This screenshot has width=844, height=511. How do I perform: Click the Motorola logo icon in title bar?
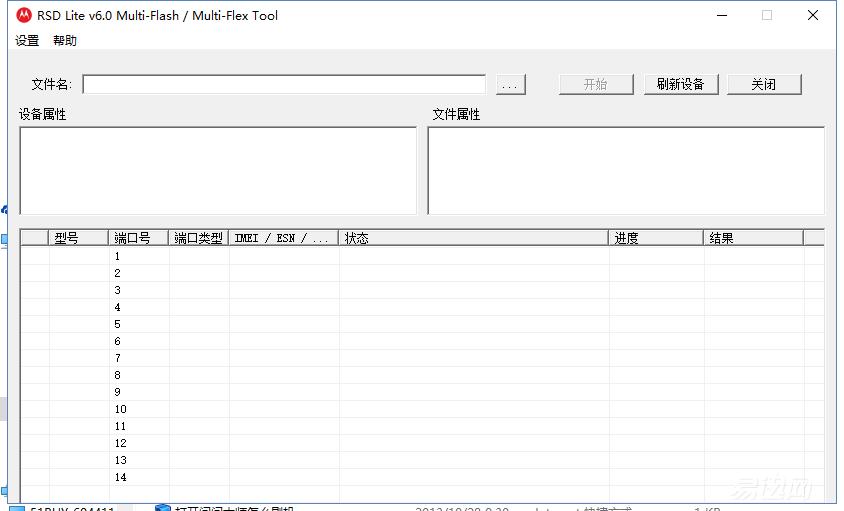tap(24, 15)
